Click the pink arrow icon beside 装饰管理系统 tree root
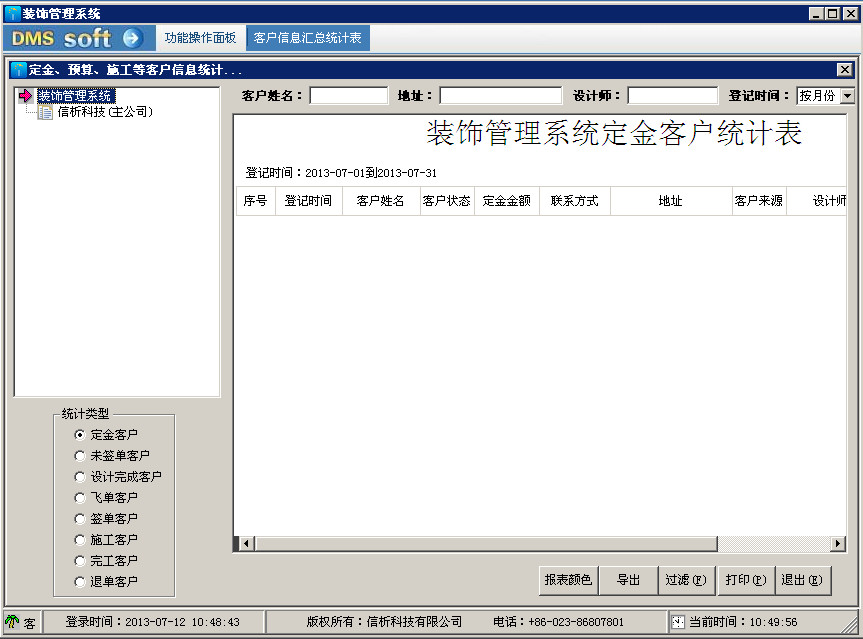Image resolution: width=863 pixels, height=639 pixels. click(25, 96)
